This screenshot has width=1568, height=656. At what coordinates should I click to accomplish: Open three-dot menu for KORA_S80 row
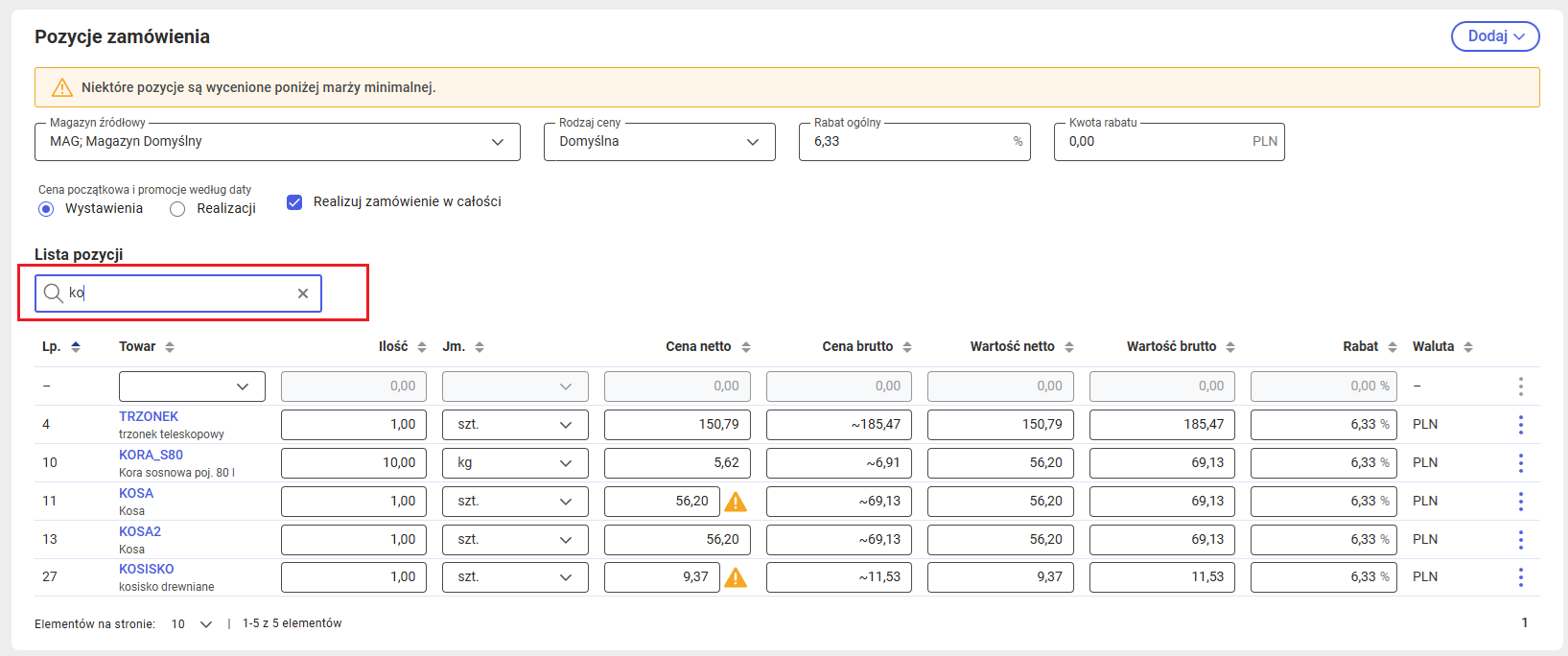(1520, 462)
